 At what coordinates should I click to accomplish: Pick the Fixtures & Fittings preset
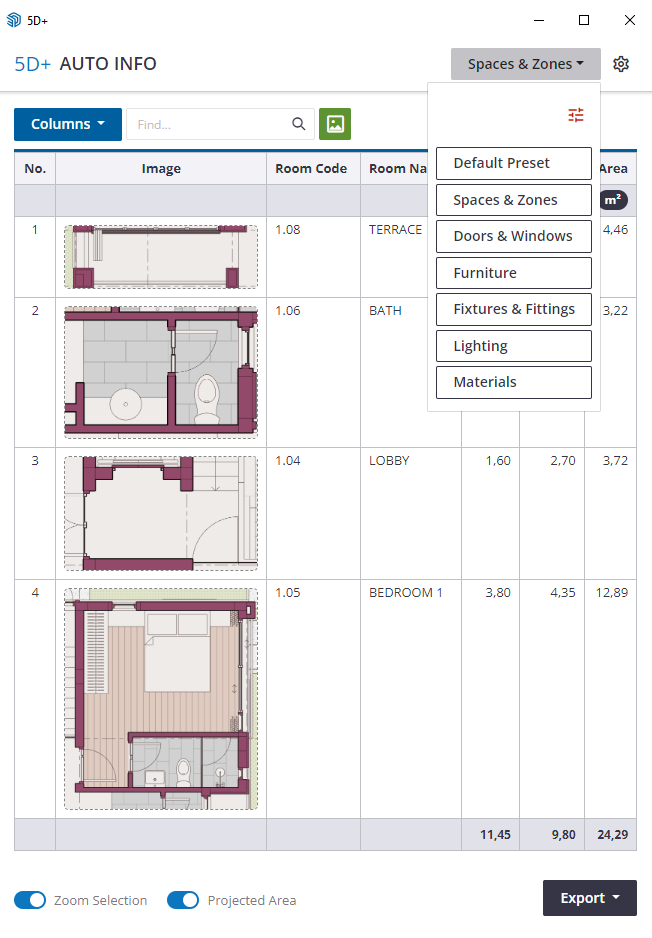(x=514, y=309)
